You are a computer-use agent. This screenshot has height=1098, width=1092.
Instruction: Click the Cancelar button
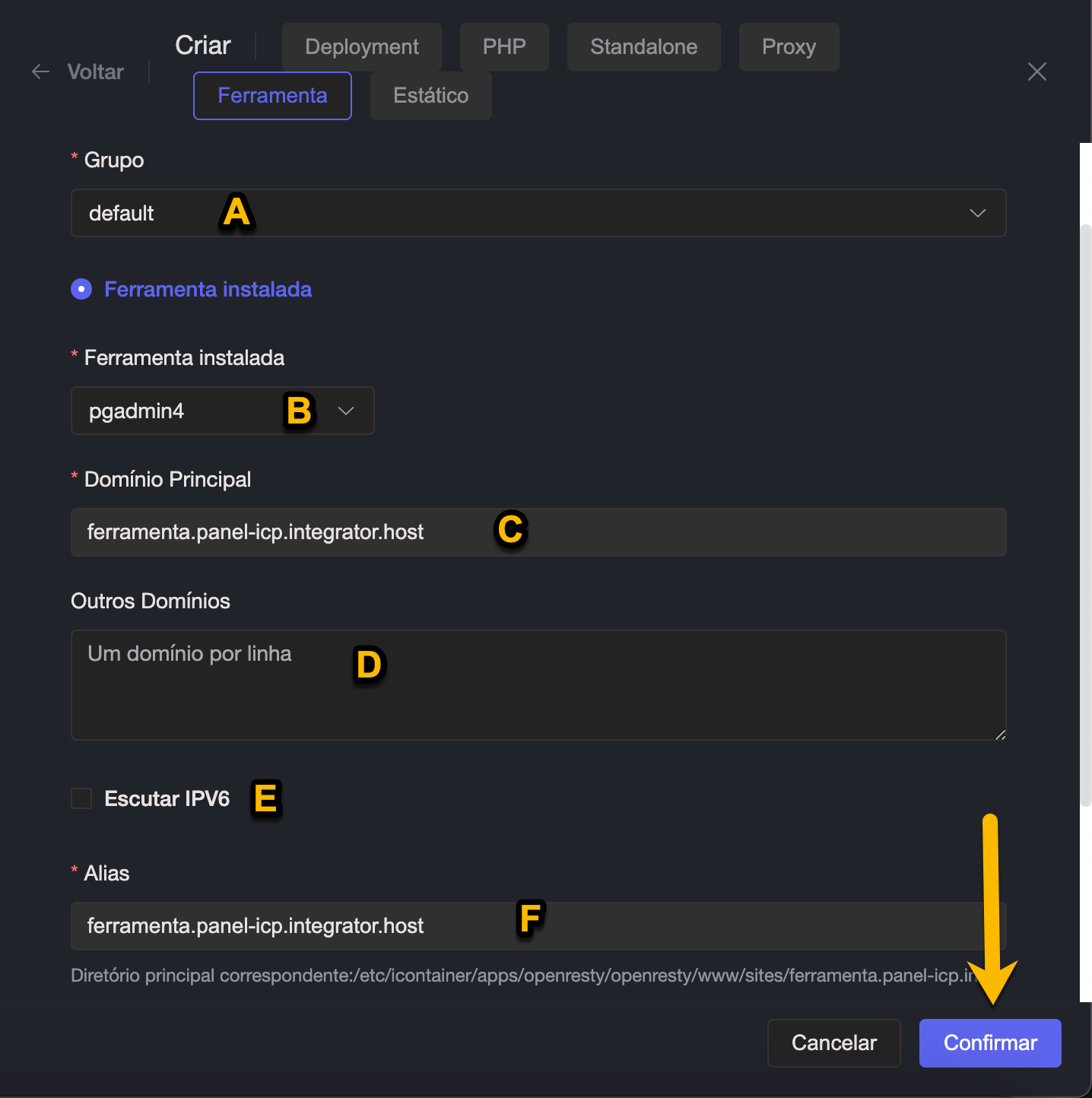833,1042
